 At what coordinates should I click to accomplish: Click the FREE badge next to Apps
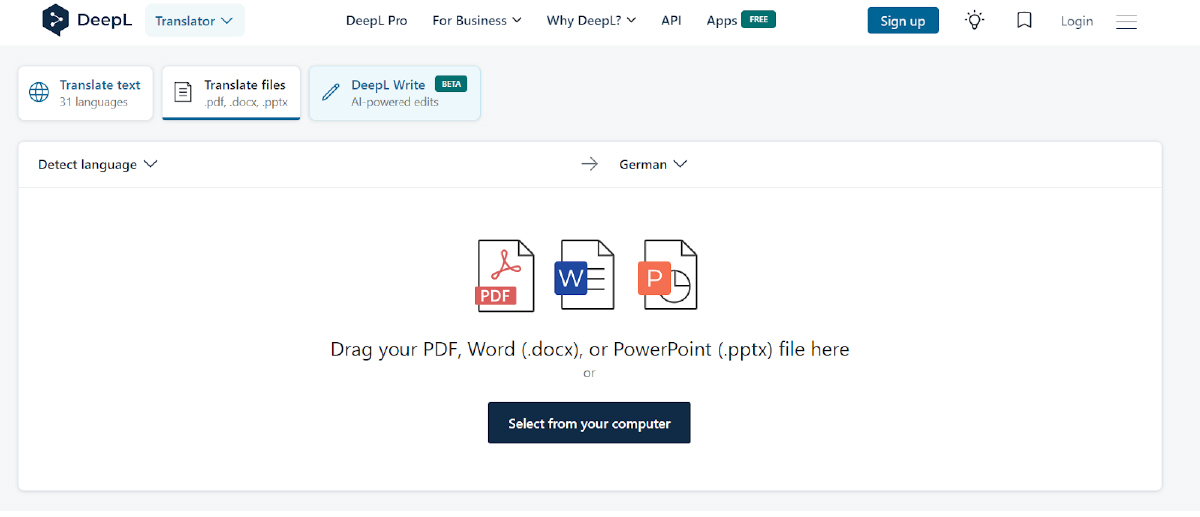758,19
